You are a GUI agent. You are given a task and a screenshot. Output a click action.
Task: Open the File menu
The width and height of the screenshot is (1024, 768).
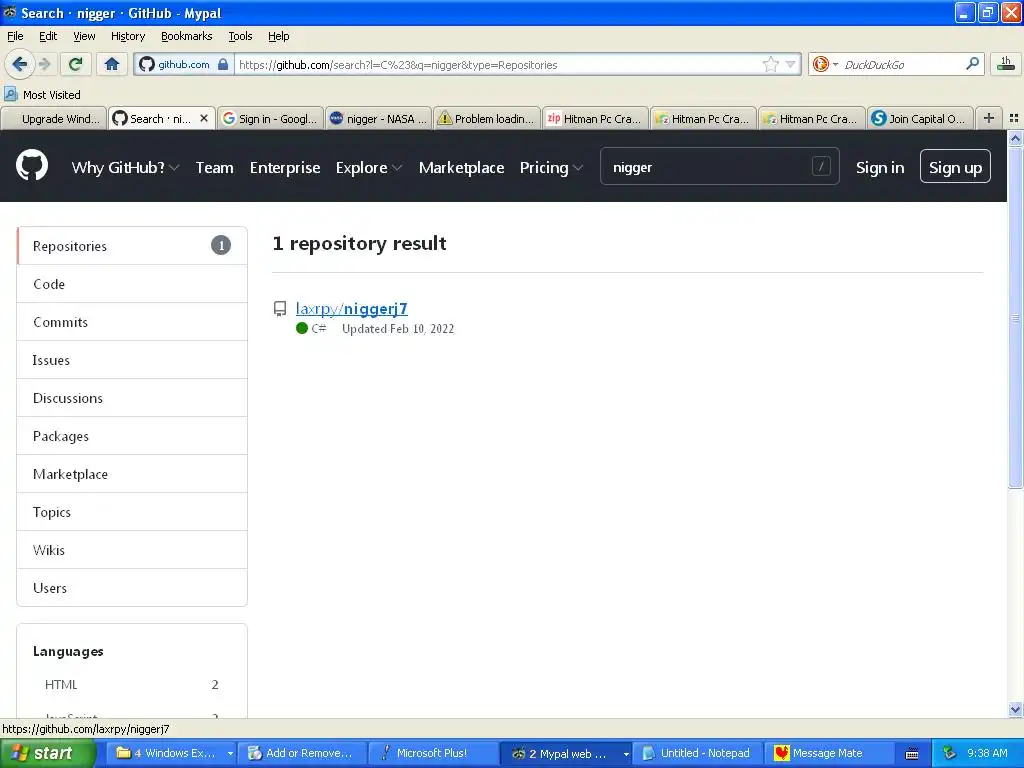pyautogui.click(x=15, y=36)
